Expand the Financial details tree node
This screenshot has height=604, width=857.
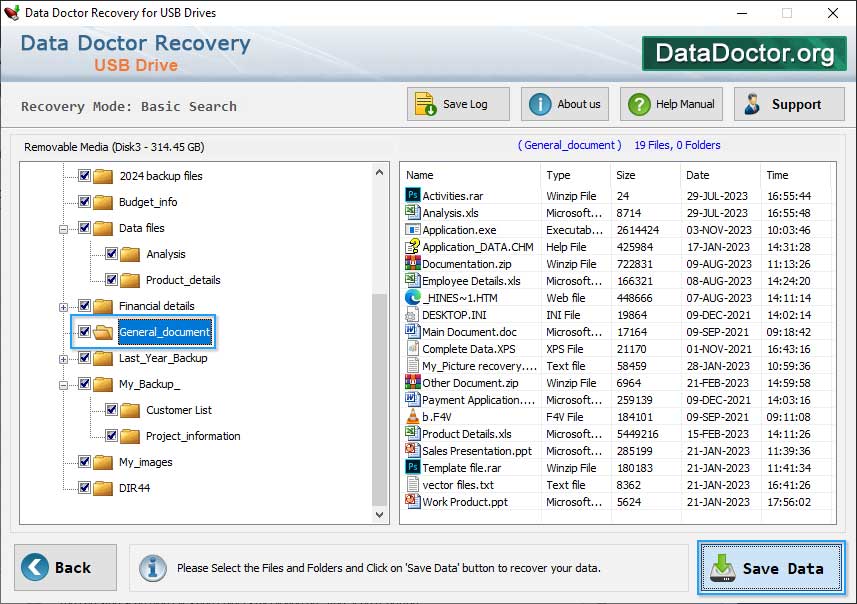pyautogui.click(x=63, y=307)
